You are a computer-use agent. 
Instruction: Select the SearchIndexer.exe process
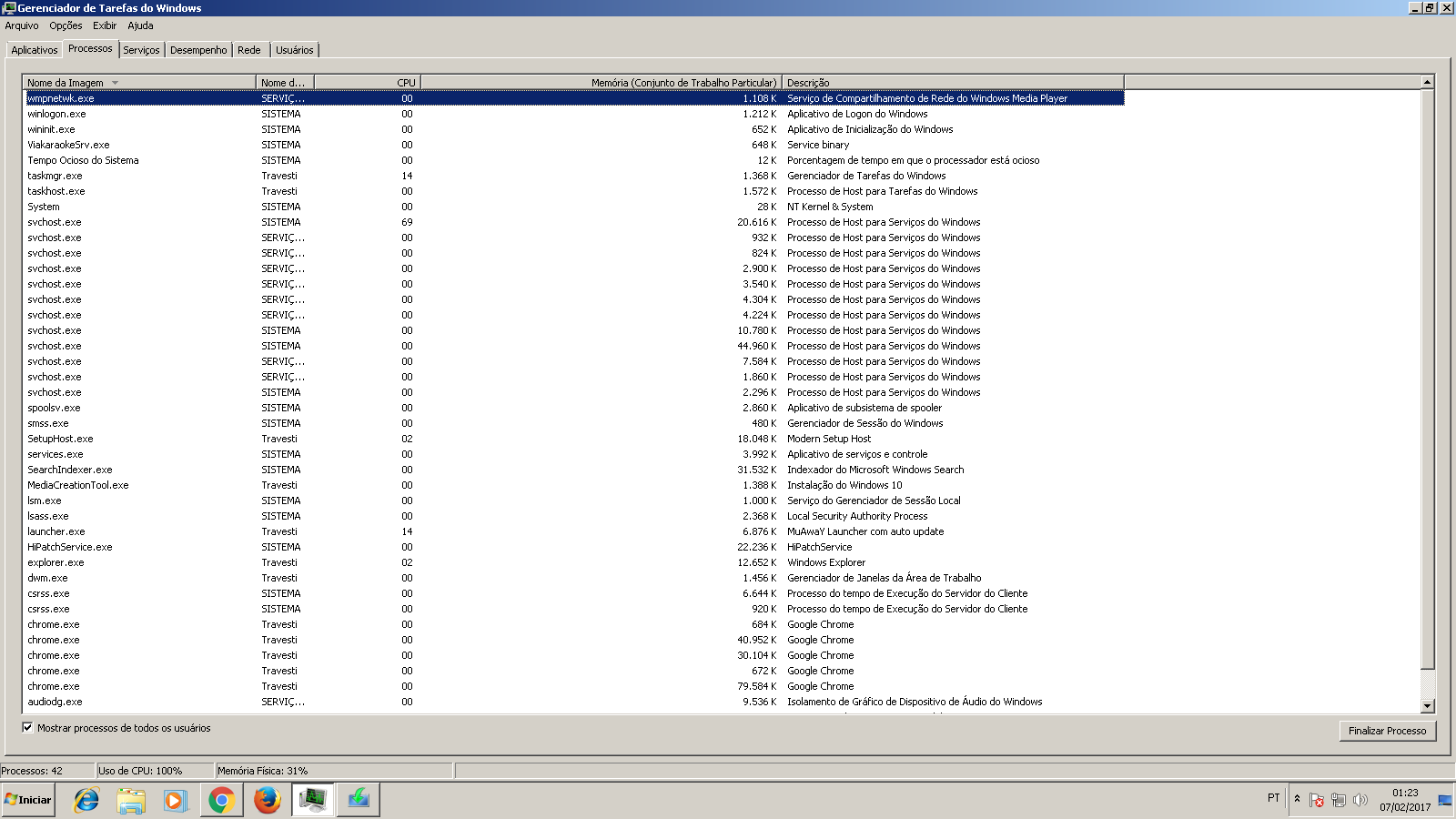574,470
